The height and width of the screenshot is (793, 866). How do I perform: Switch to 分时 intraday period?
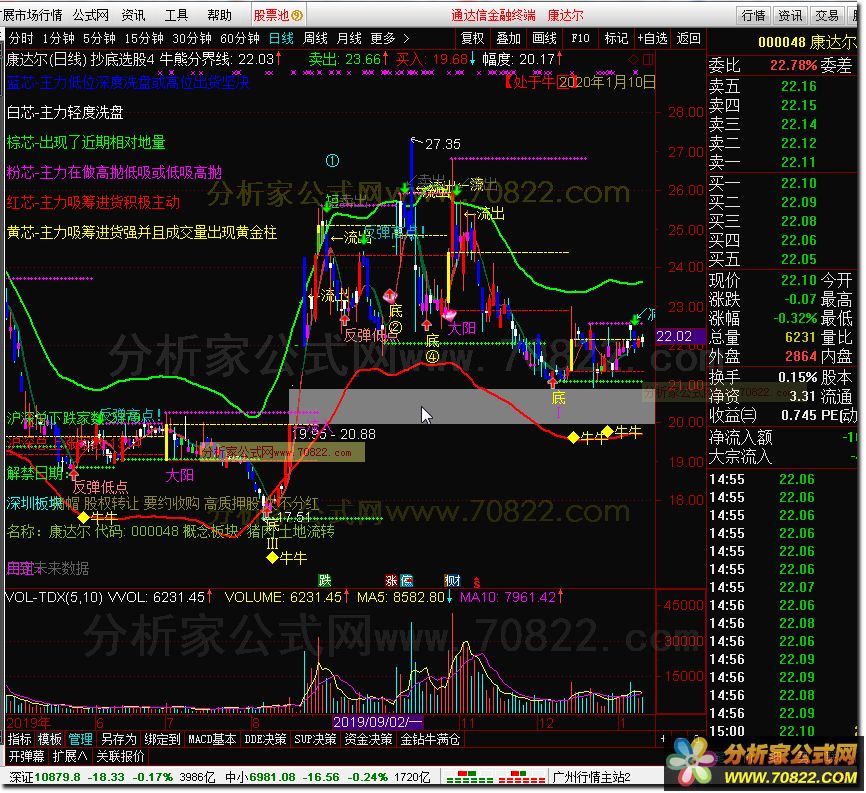click(21, 38)
